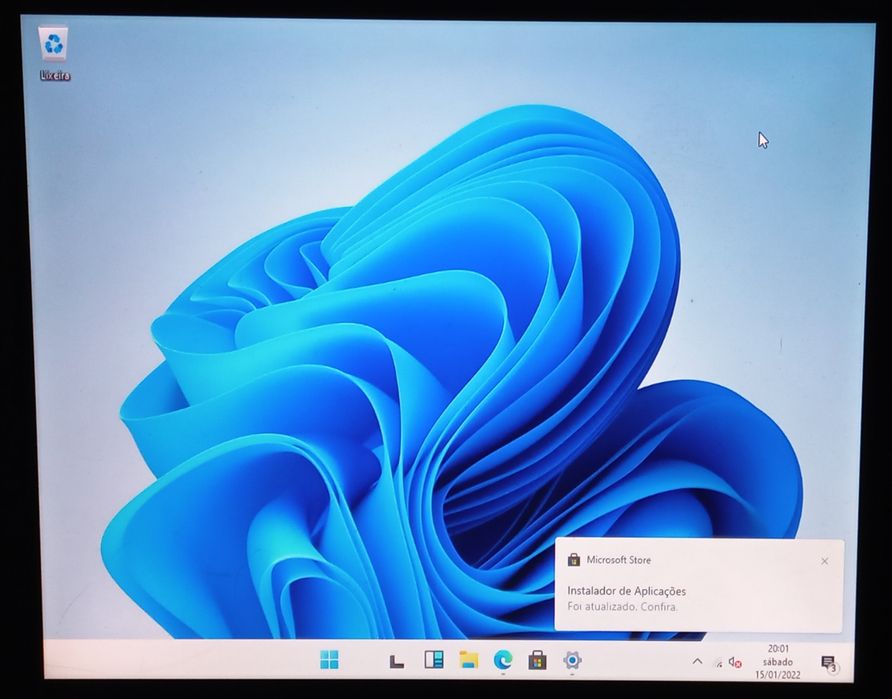This screenshot has height=699, width=892.
Task: Click the muted volume tray icon
Action: pos(734,663)
